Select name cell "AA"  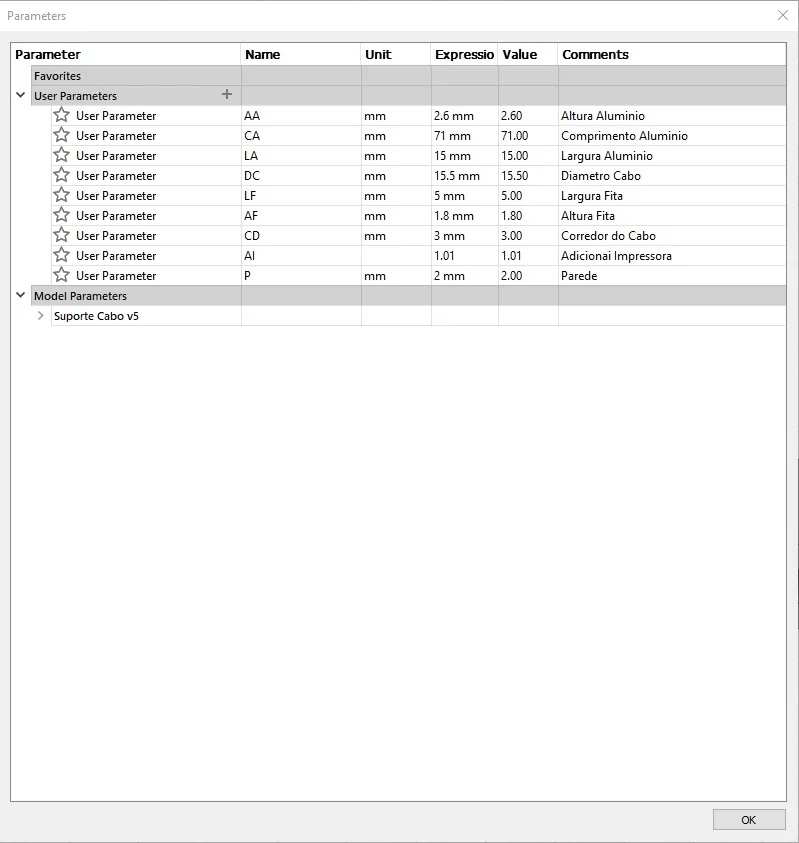(x=301, y=116)
